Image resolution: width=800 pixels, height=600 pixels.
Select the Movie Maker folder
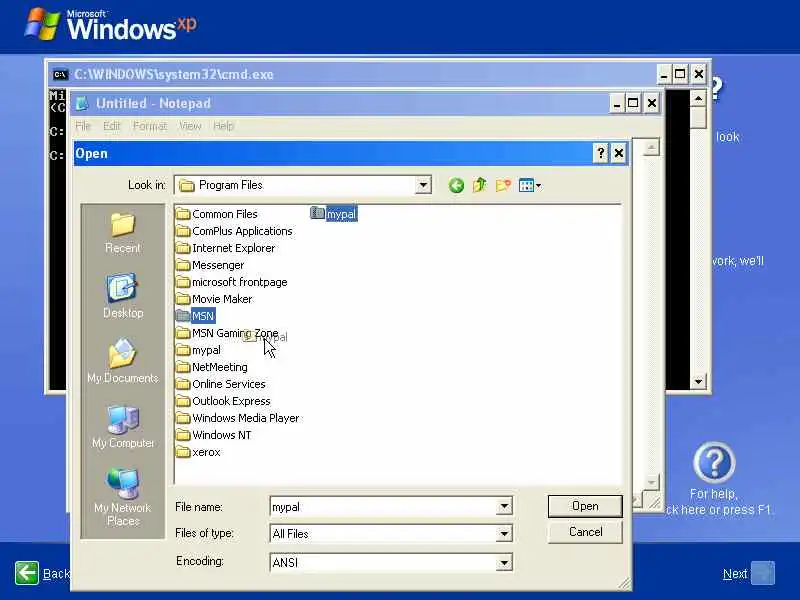214,299
